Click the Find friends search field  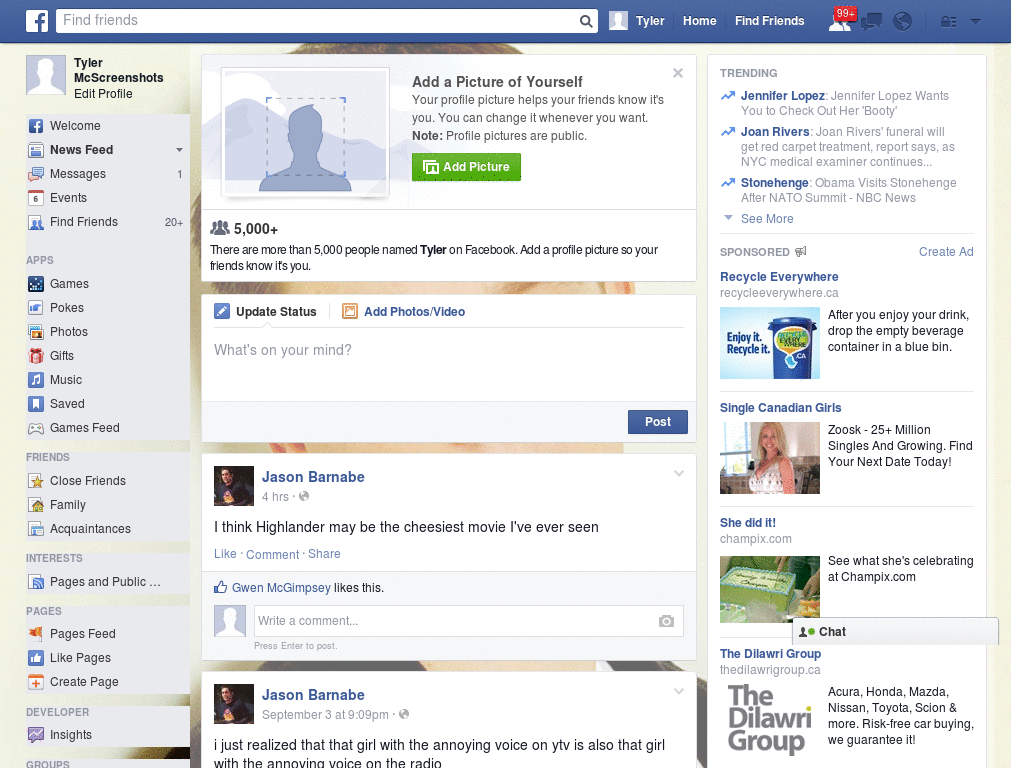click(x=318, y=21)
